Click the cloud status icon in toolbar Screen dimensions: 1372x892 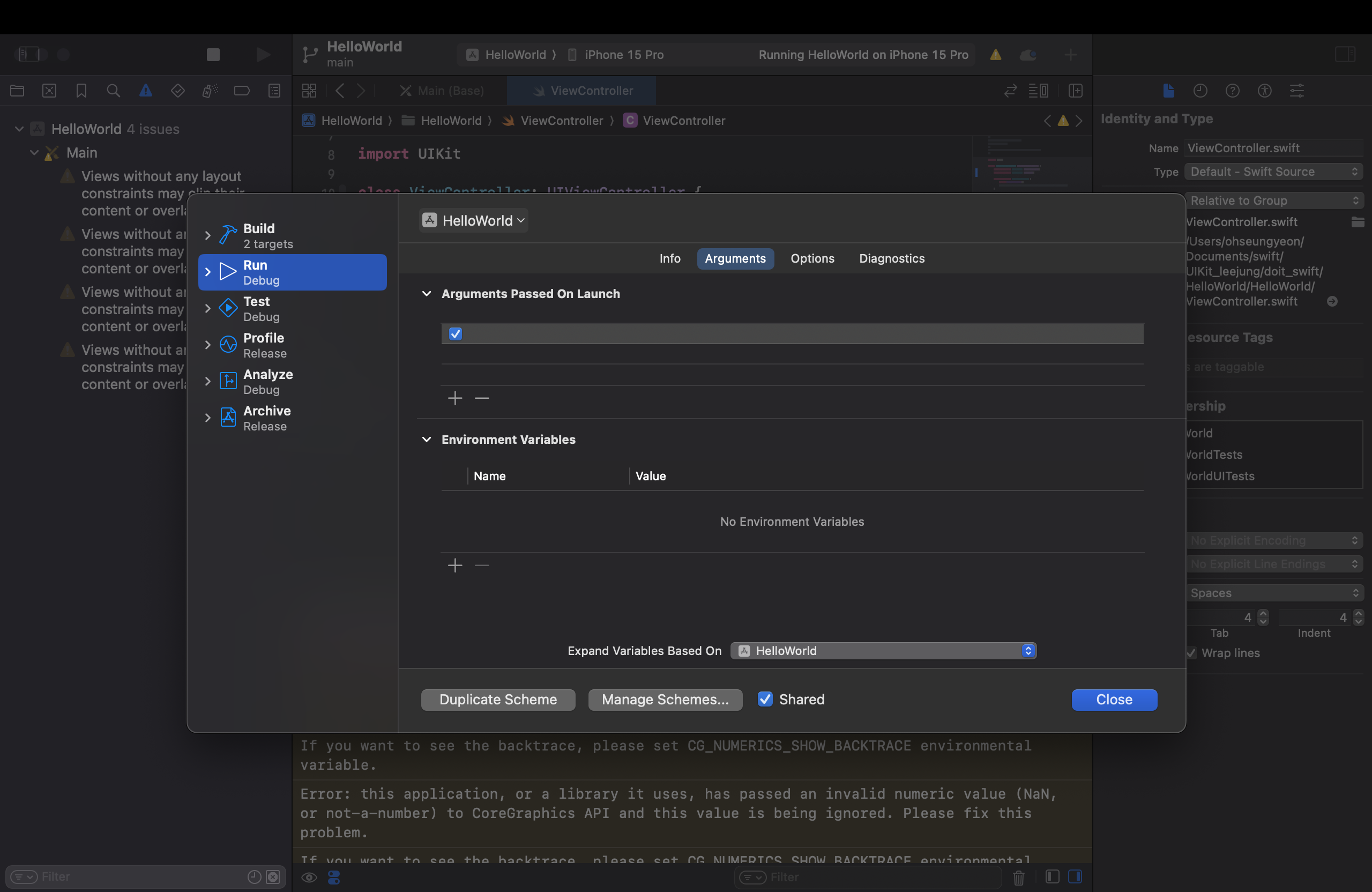[1028, 55]
